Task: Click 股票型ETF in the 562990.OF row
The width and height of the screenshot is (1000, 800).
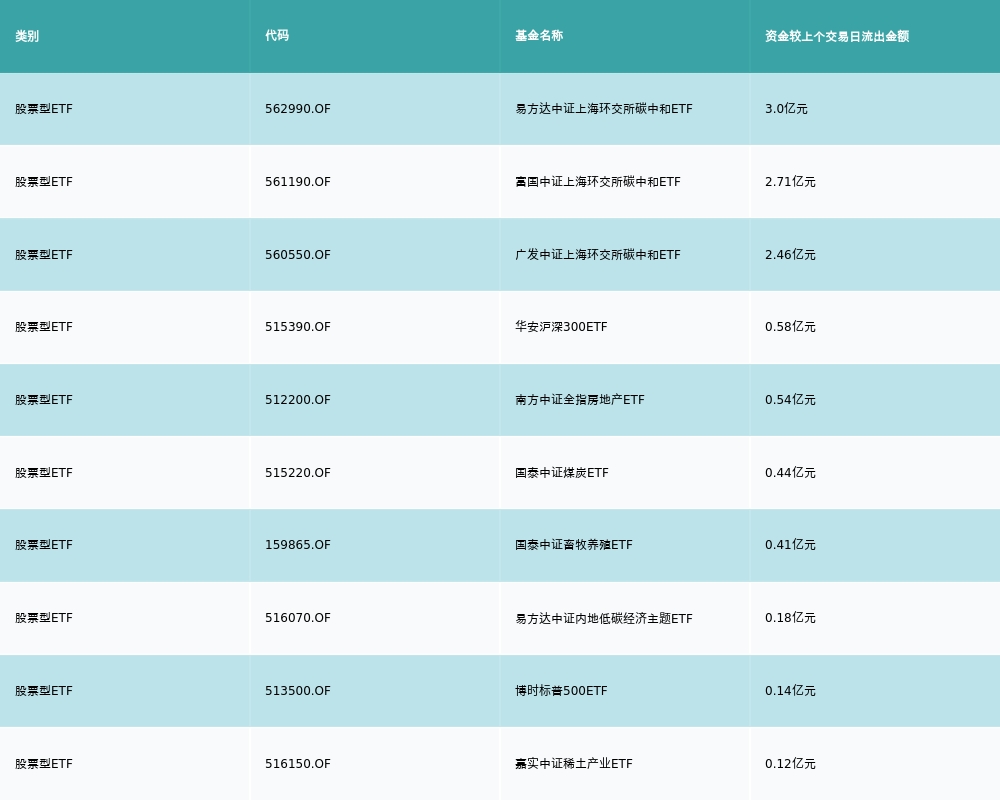Action: 44,109
